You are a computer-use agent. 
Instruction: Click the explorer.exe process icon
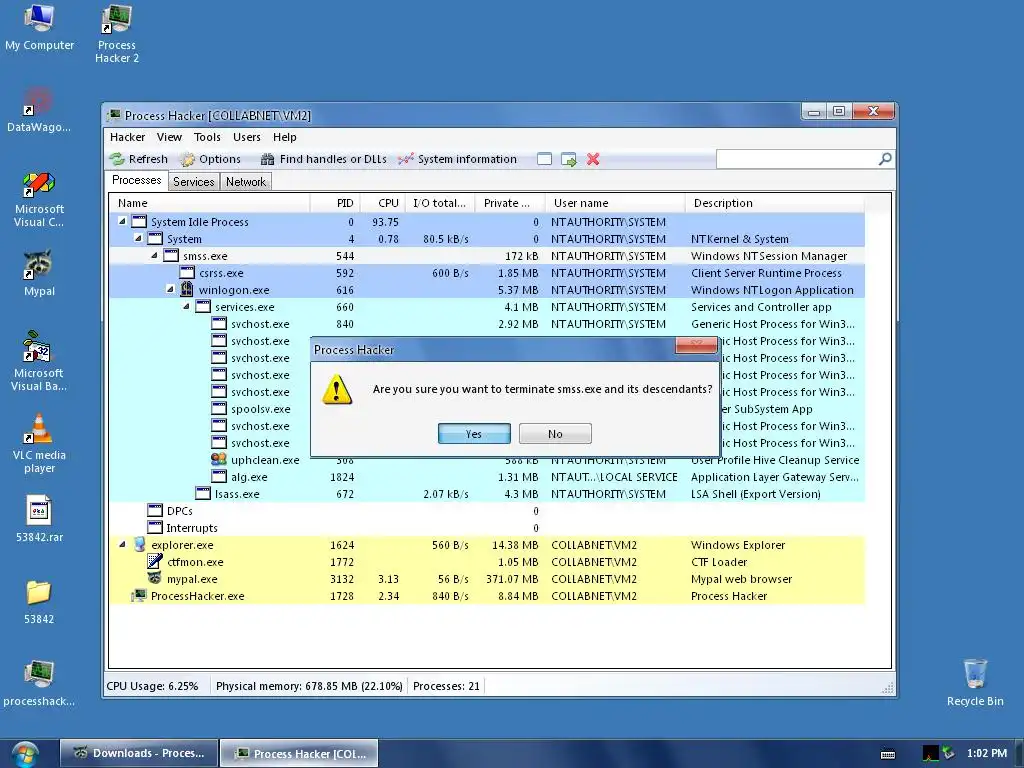click(139, 544)
